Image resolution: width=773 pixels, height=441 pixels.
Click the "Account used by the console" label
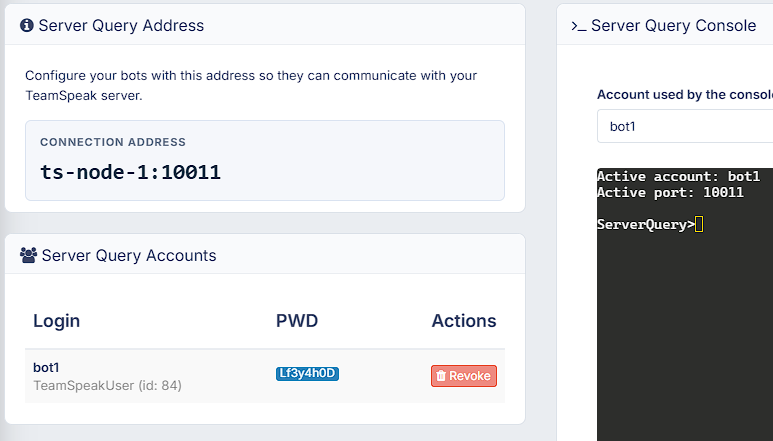pyautogui.click(x=685, y=95)
